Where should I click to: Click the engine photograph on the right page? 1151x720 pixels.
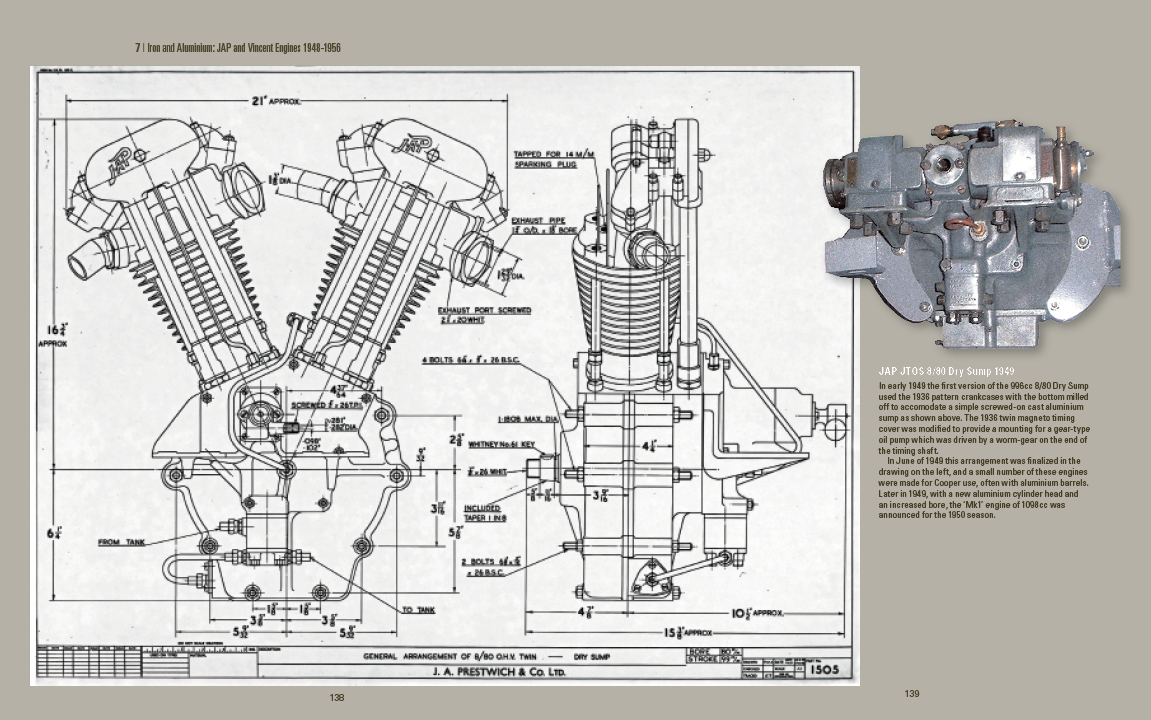[x=972, y=235]
